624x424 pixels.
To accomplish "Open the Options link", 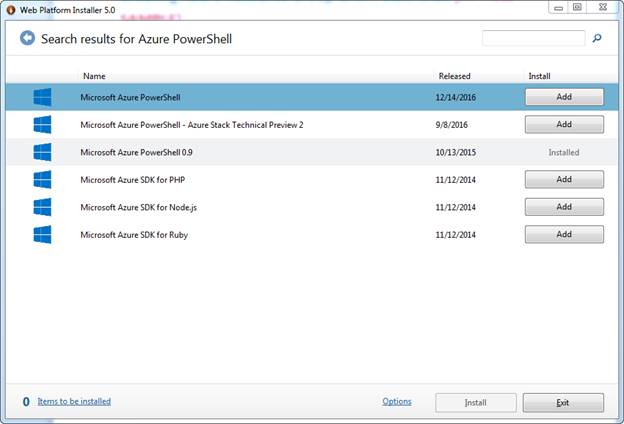I will (x=397, y=402).
